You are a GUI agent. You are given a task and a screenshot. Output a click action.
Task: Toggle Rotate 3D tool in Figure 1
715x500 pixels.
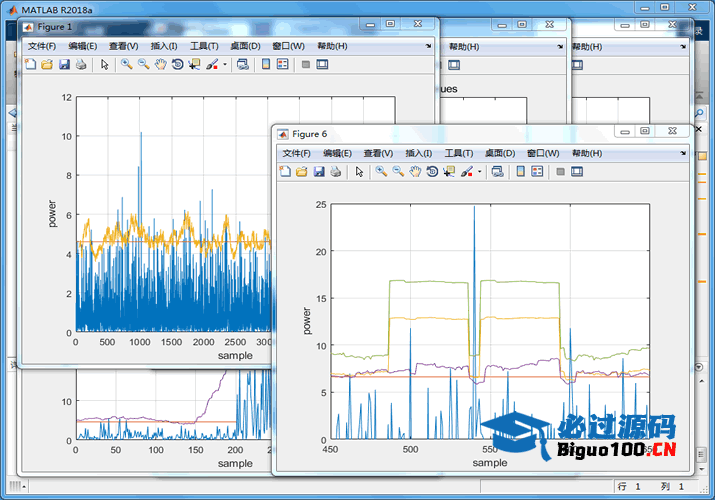pyautogui.click(x=177, y=64)
